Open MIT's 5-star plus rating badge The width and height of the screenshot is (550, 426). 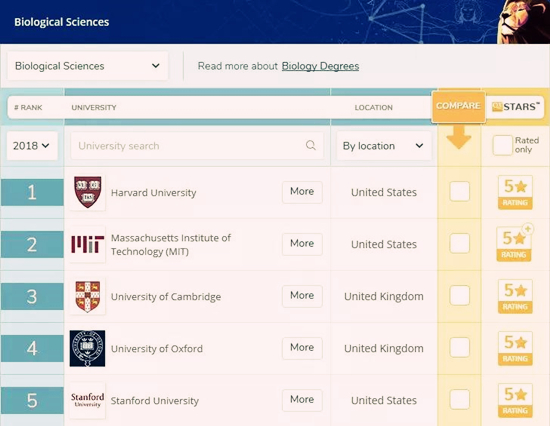pyautogui.click(x=514, y=244)
